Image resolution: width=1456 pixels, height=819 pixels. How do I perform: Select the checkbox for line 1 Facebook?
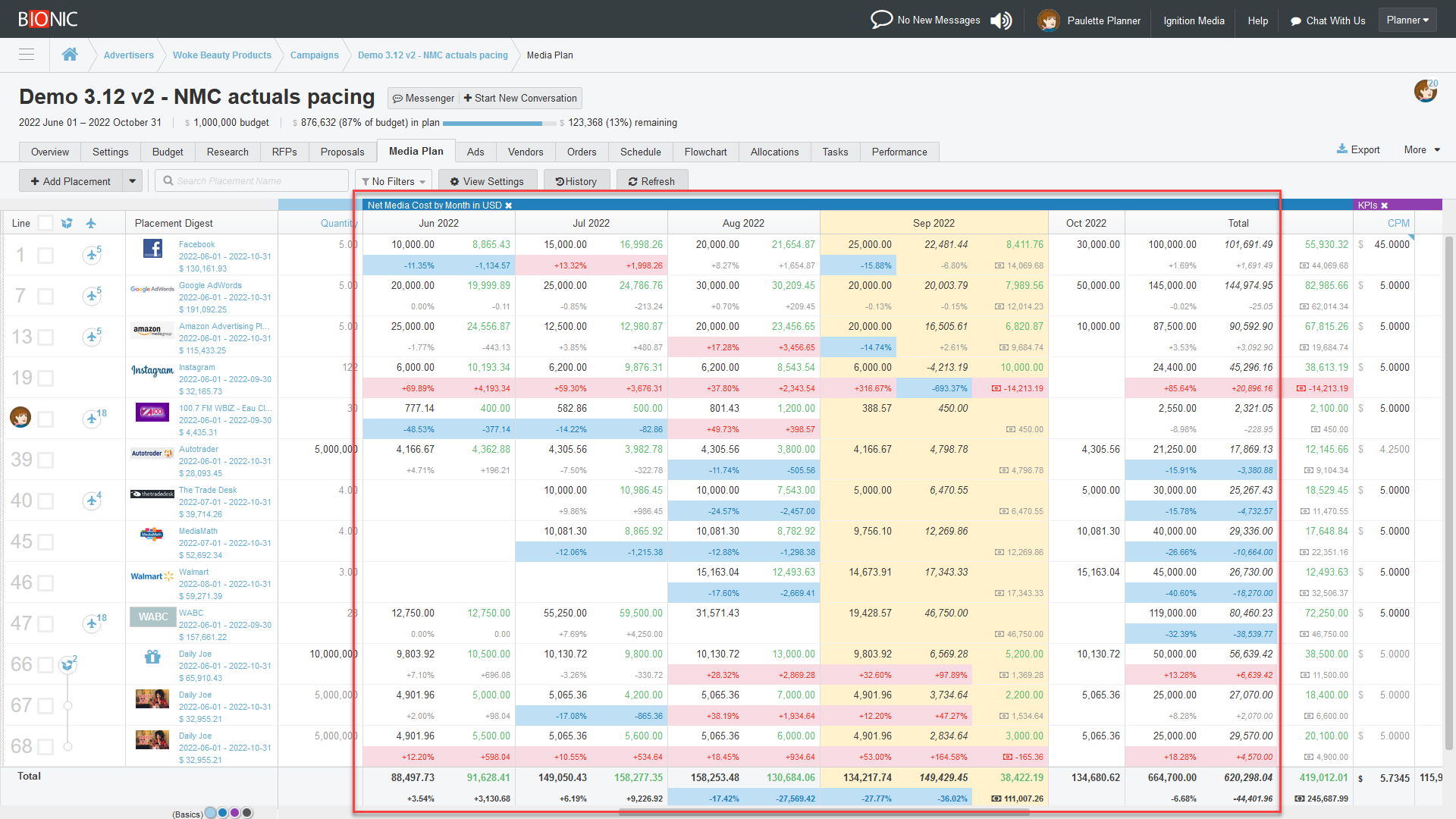pyautogui.click(x=45, y=256)
